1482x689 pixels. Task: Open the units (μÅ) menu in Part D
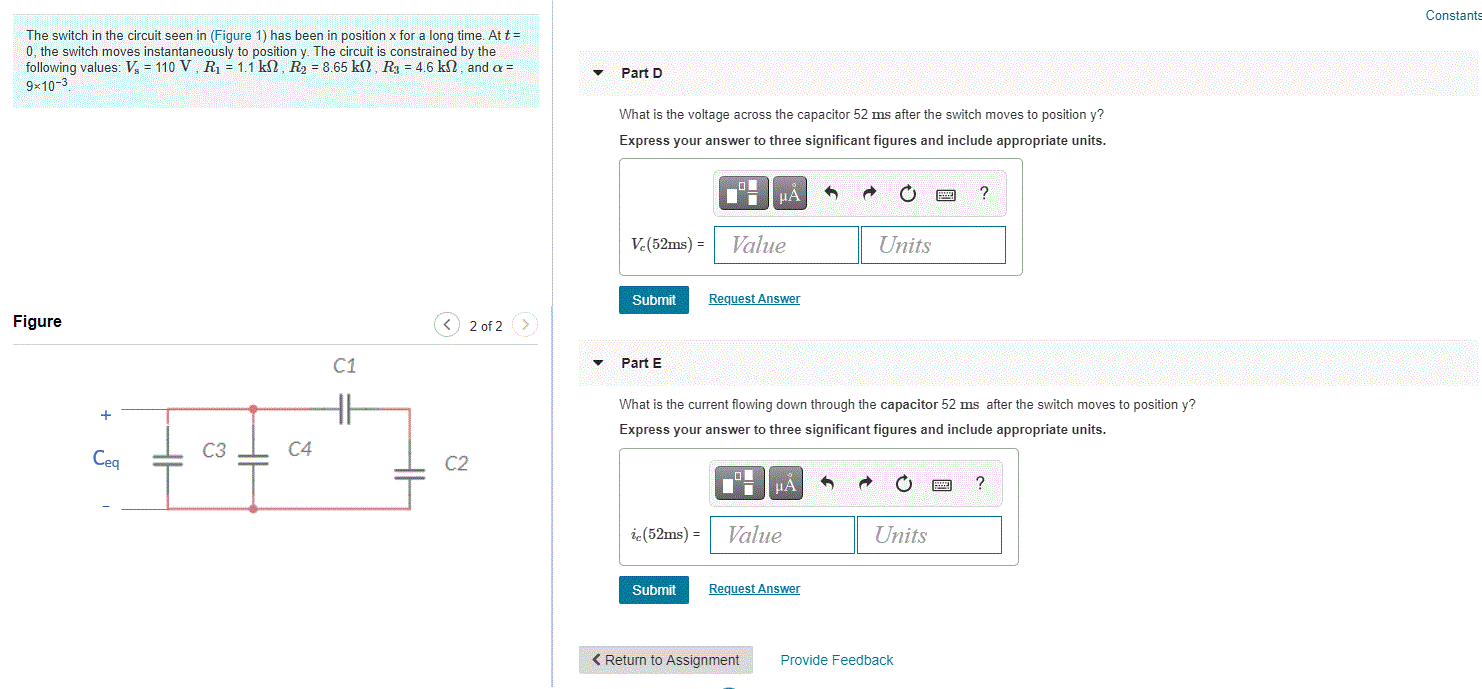[788, 193]
